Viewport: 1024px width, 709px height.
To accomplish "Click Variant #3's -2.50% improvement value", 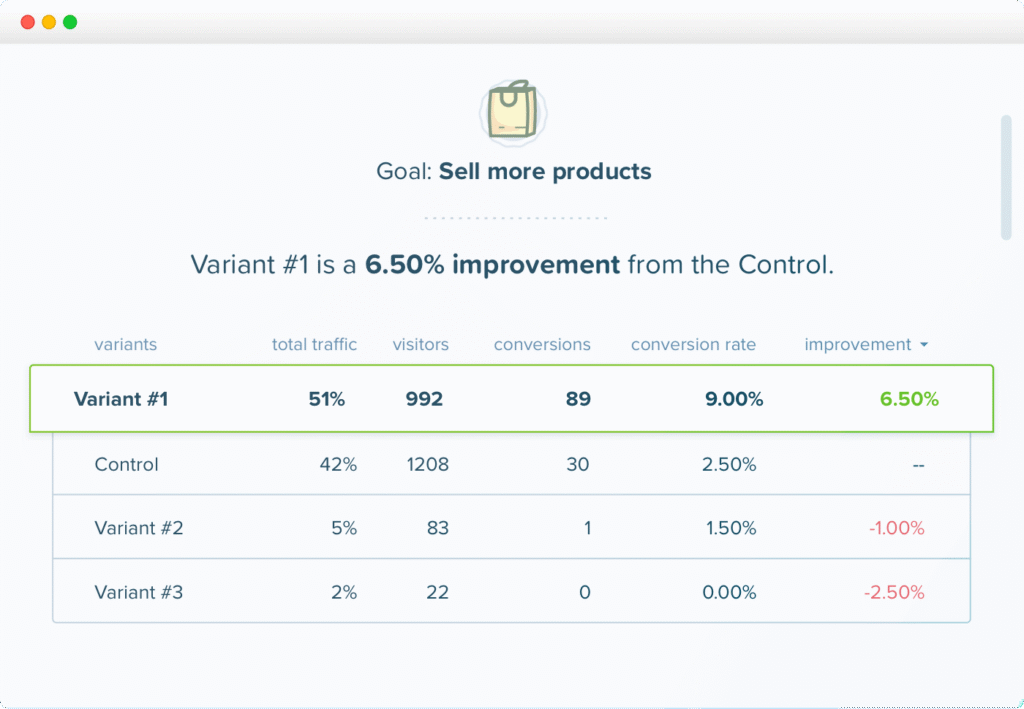I will (x=894, y=592).
